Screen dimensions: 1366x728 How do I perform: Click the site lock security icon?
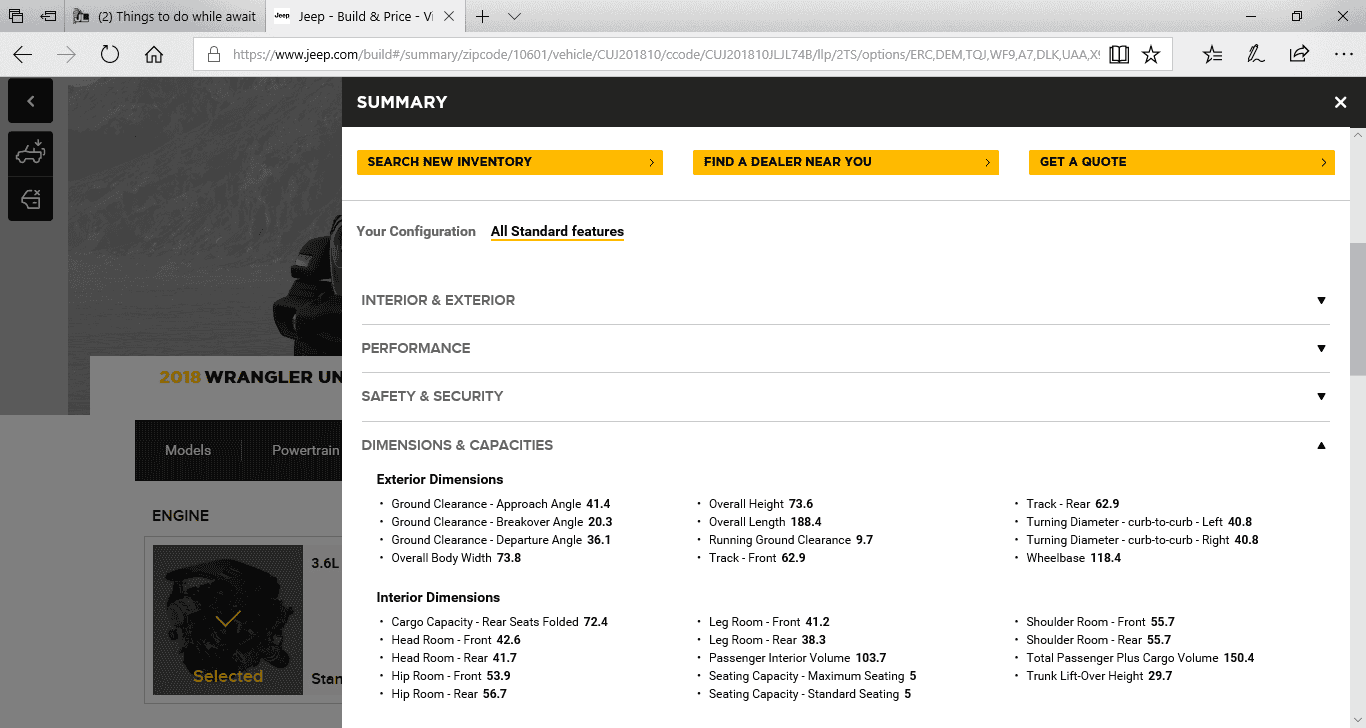(213, 55)
